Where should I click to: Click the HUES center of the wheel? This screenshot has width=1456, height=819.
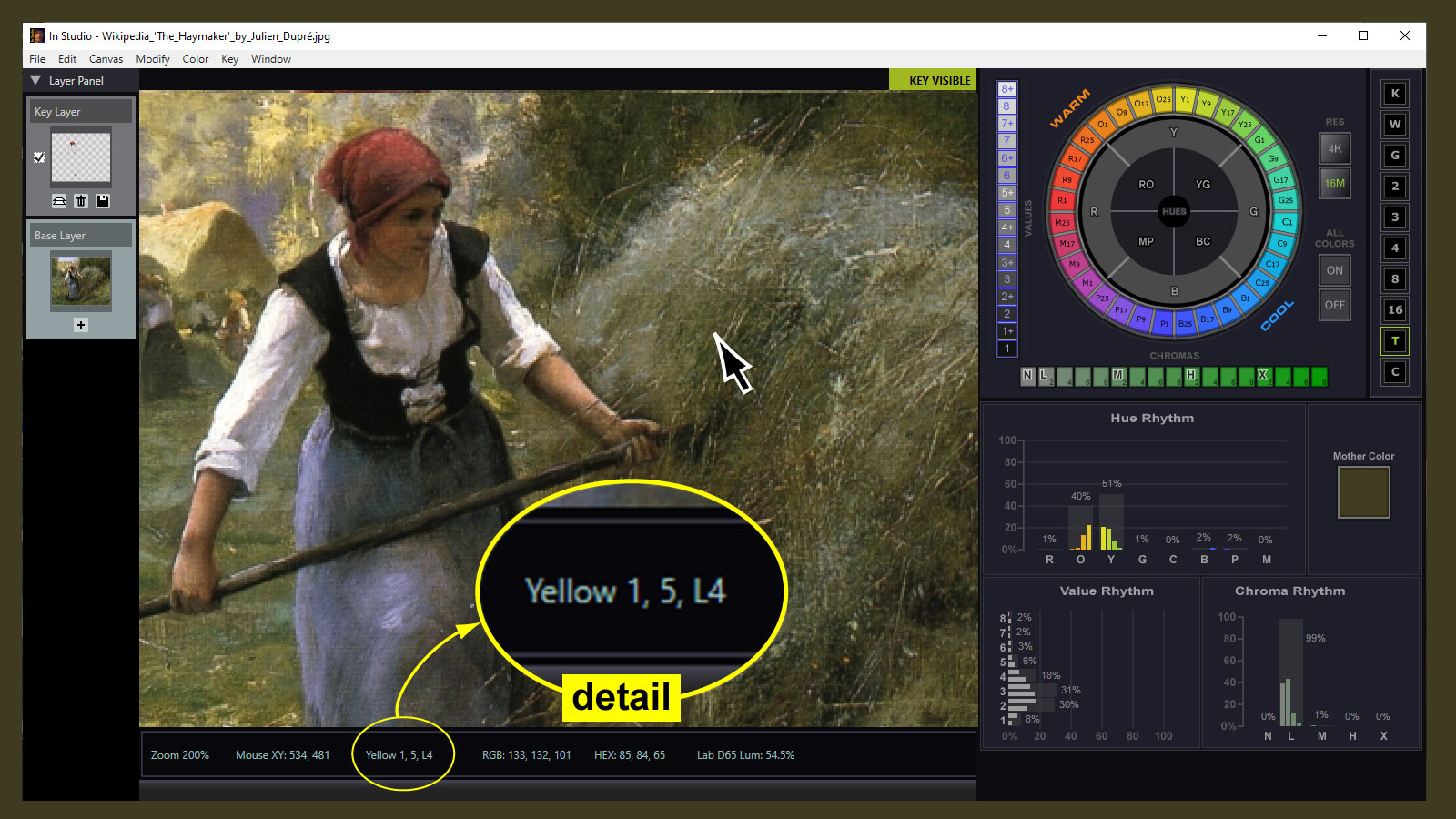click(1174, 211)
